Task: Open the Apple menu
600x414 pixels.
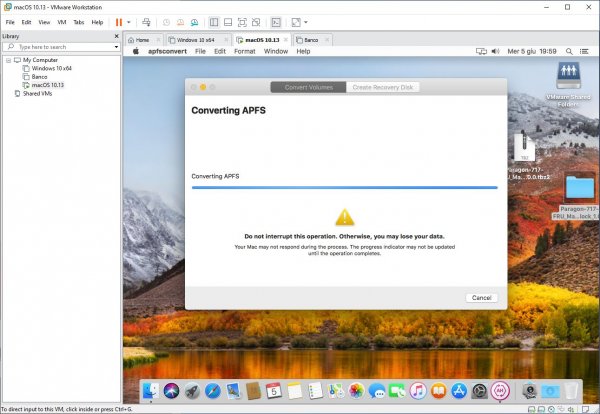Action: point(136,51)
